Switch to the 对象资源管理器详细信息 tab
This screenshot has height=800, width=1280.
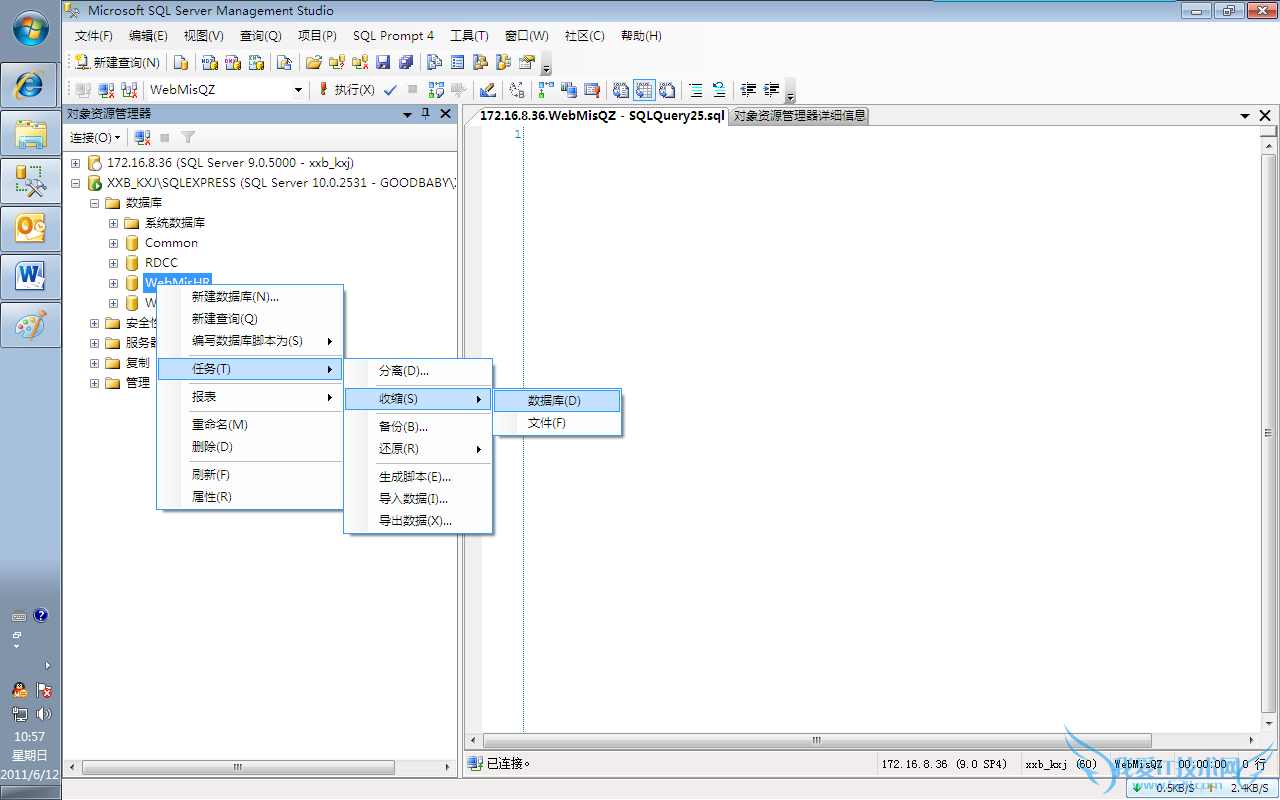[799, 116]
